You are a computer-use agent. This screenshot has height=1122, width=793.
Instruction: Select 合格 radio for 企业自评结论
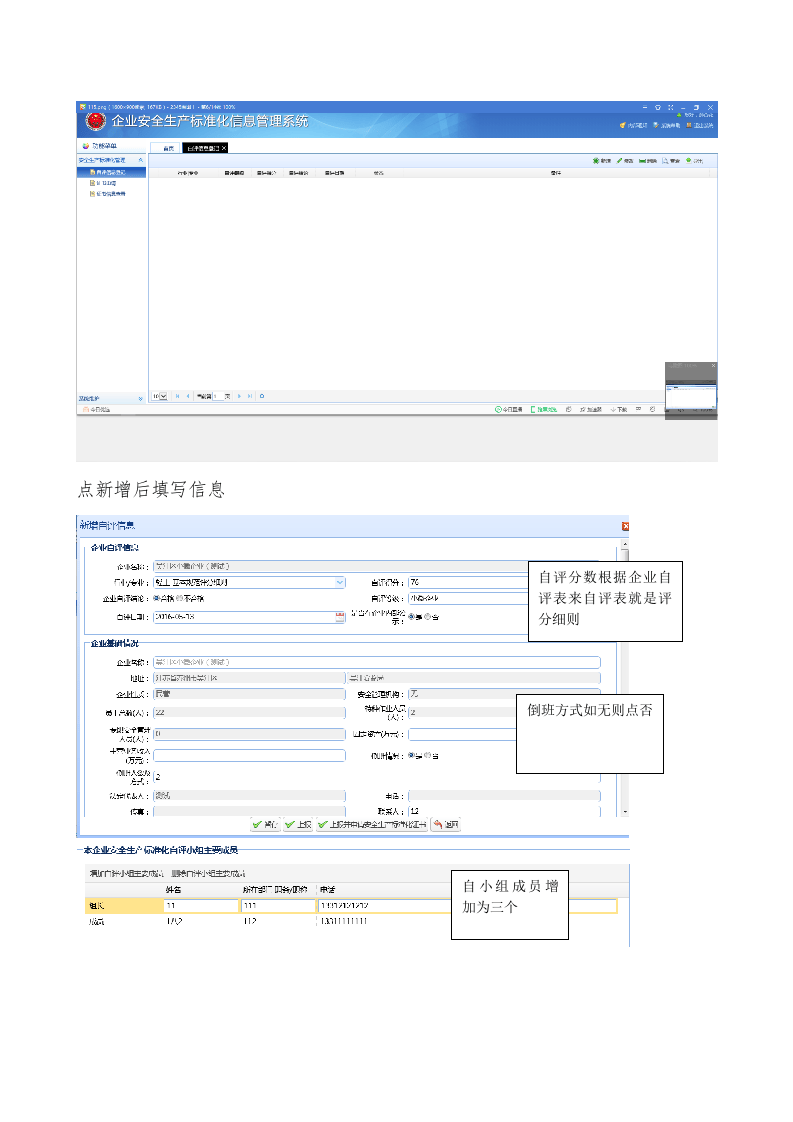(156, 598)
